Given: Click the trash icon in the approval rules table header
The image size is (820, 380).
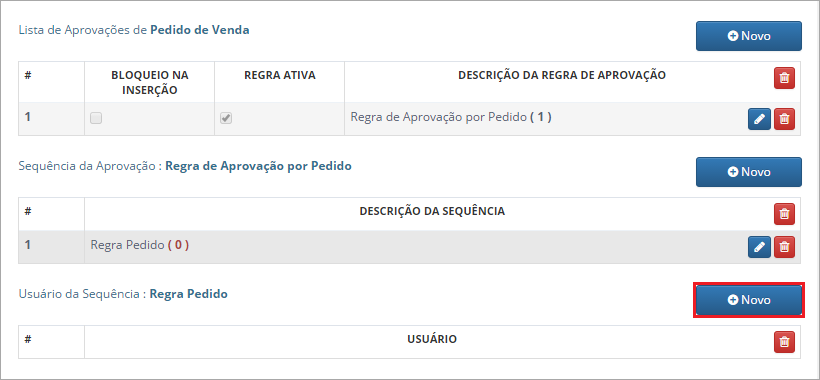Looking at the screenshot, I should click(784, 78).
